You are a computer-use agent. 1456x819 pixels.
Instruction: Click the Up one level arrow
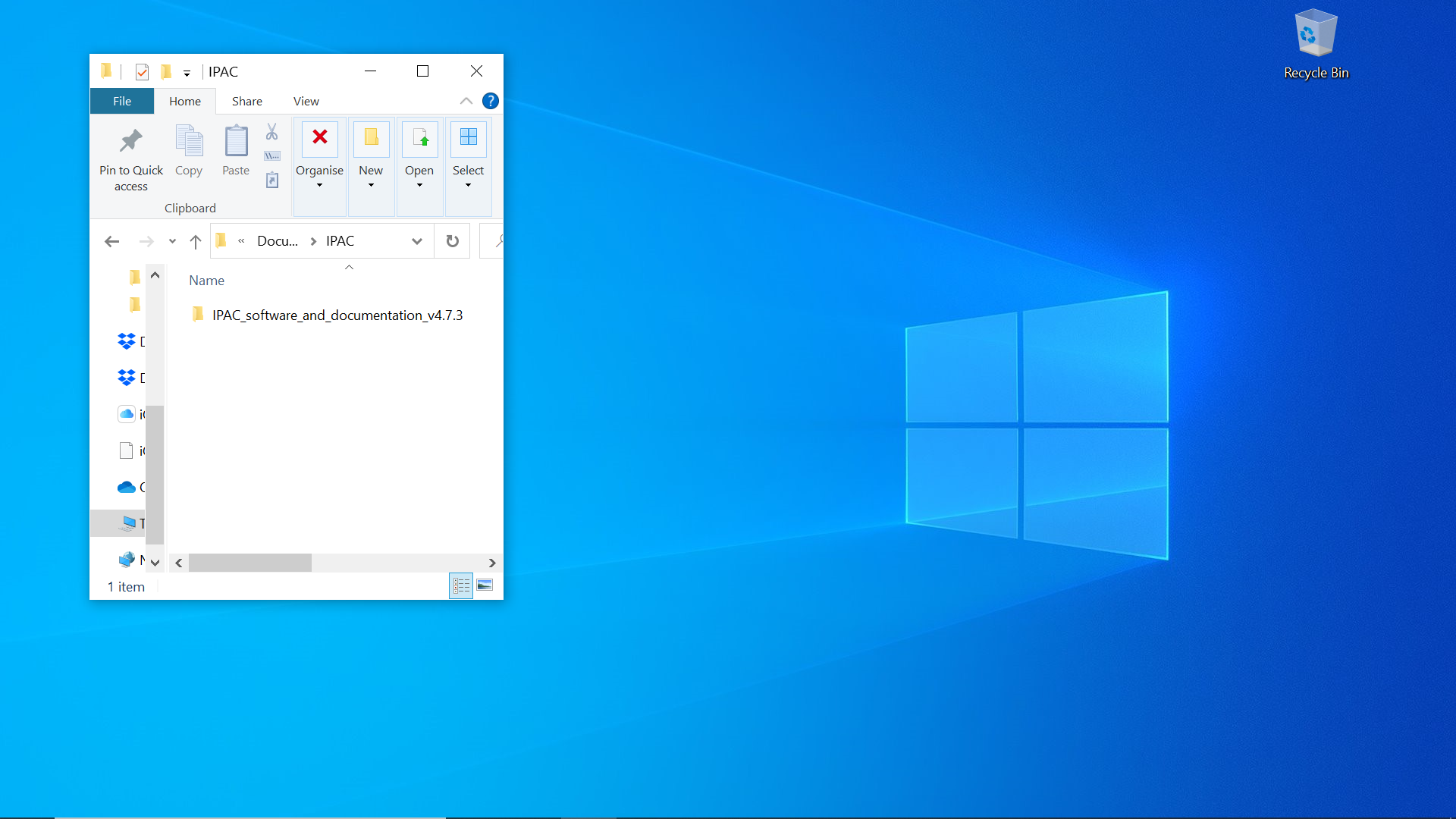tap(196, 241)
